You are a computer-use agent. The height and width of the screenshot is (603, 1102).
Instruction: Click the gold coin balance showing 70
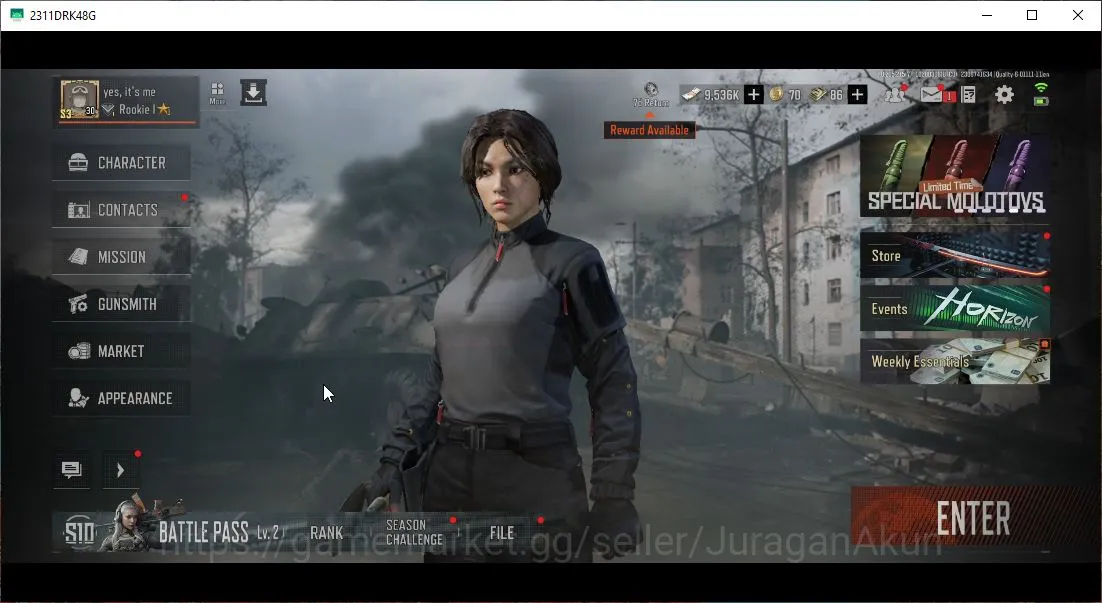coord(786,94)
